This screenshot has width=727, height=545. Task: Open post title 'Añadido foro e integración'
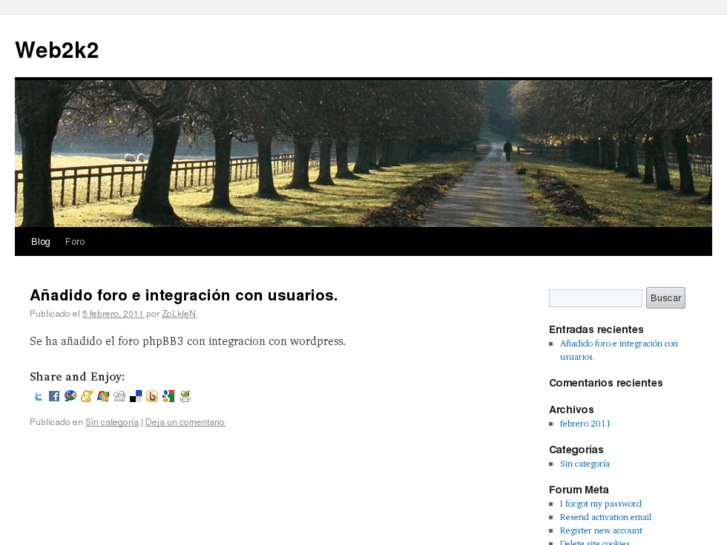tap(183, 295)
